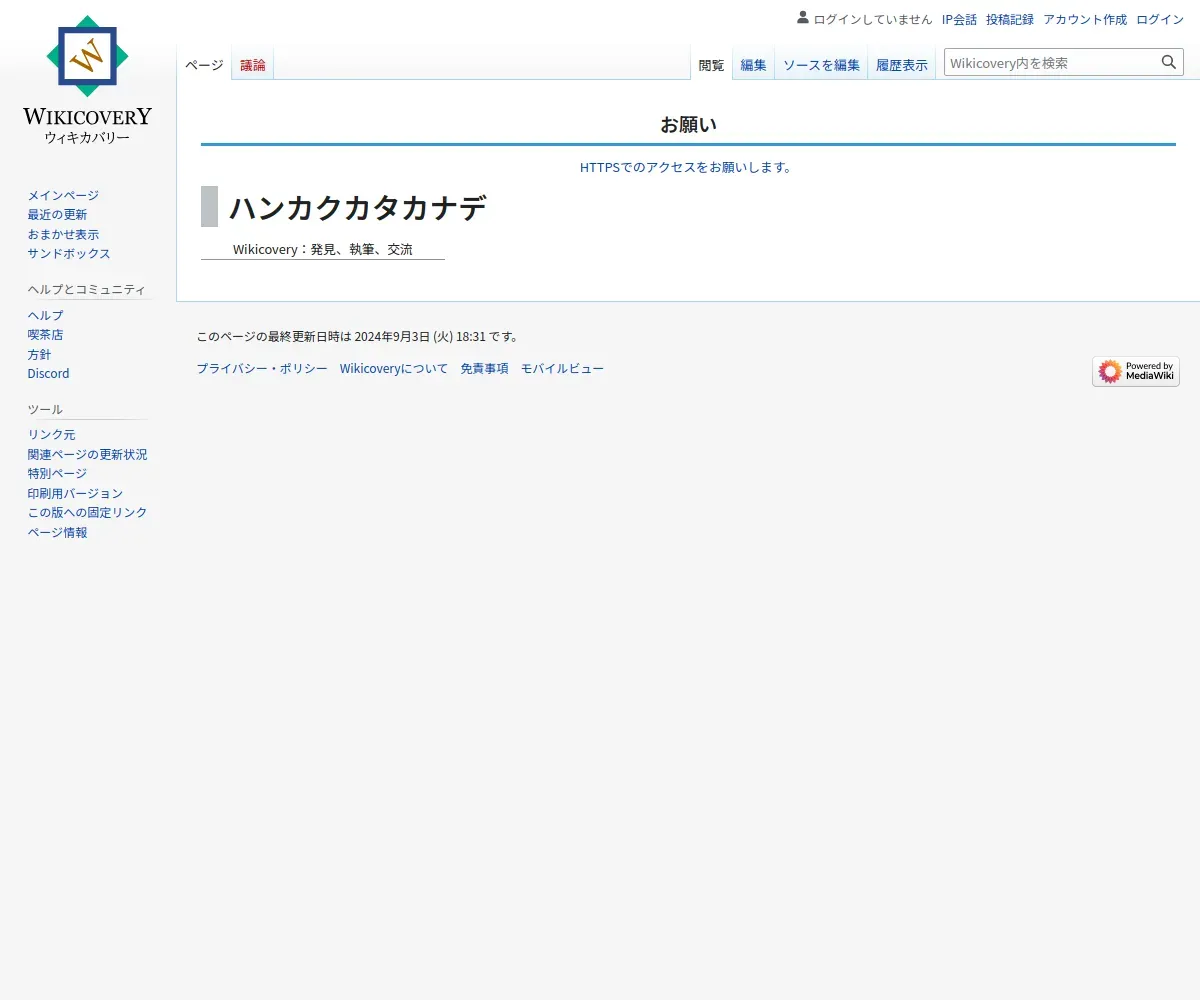Click the お願い notice heading
1200x1000 pixels.
coord(688,125)
